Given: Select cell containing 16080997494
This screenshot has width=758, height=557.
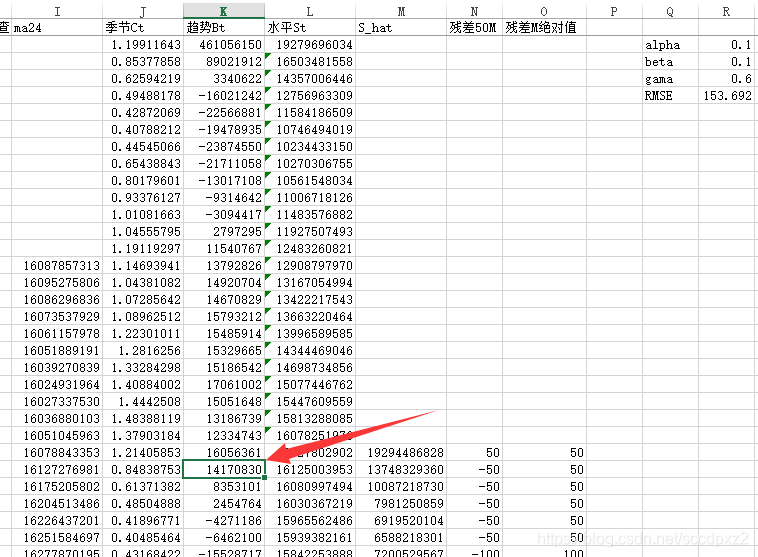Looking at the screenshot, I should (x=310, y=486).
